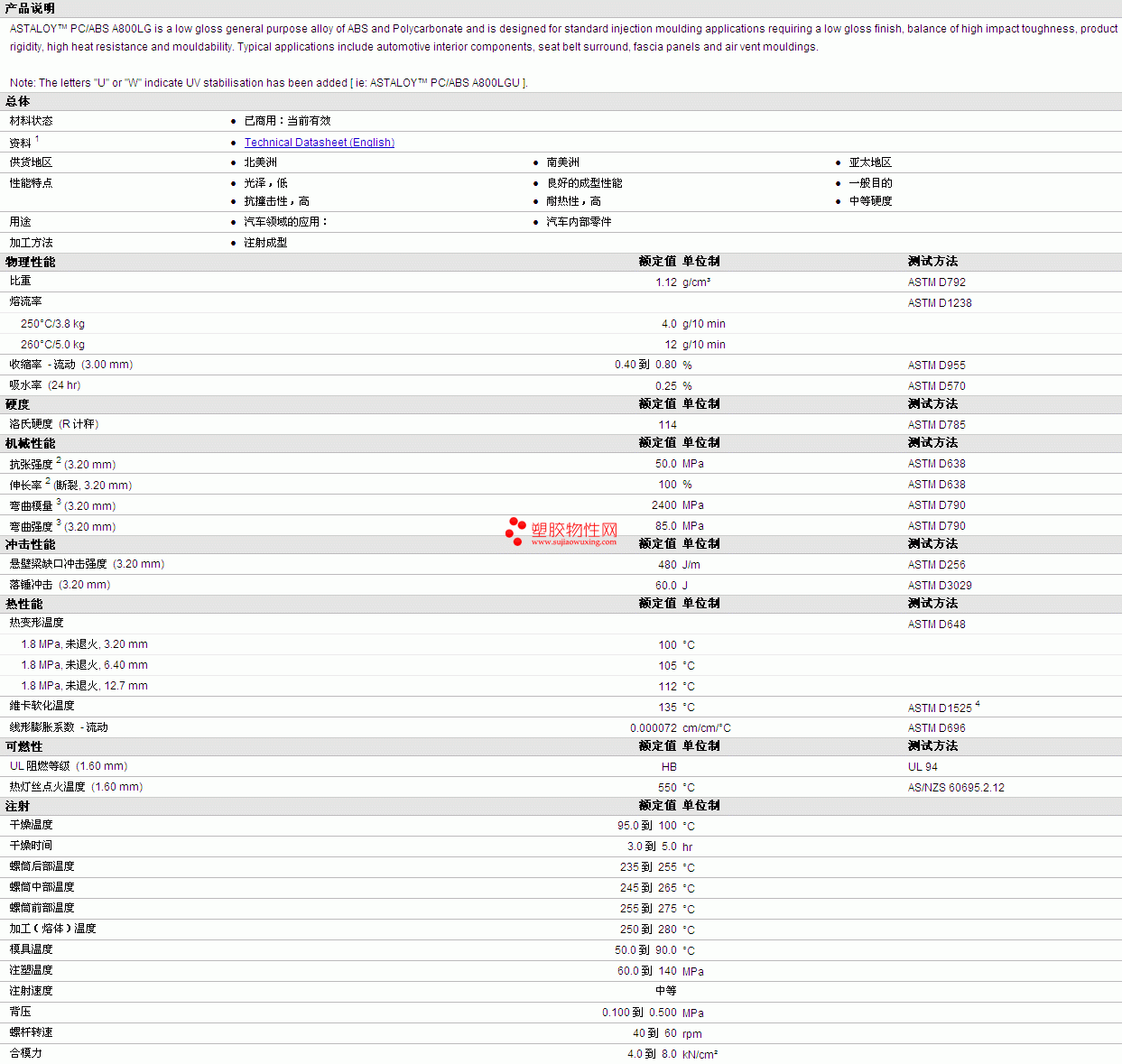
Task: Select the 50.0 tensile strength value
Action: [x=666, y=464]
